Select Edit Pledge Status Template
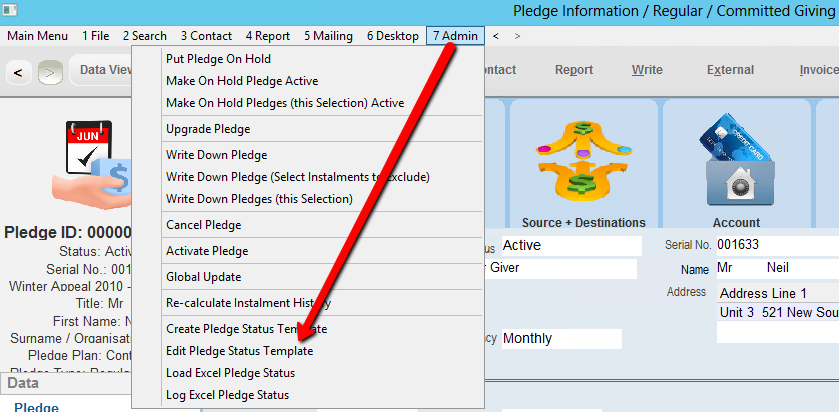839x412 pixels. [x=240, y=351]
